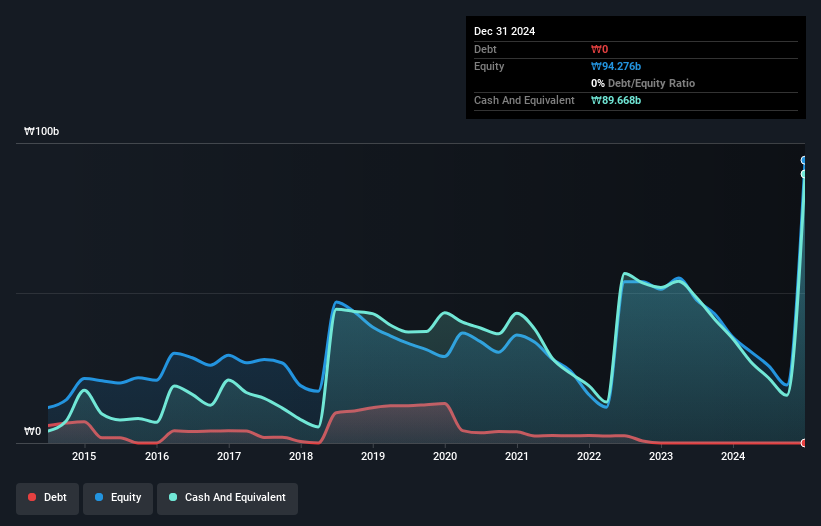Select the 2019 x-axis label

373,456
